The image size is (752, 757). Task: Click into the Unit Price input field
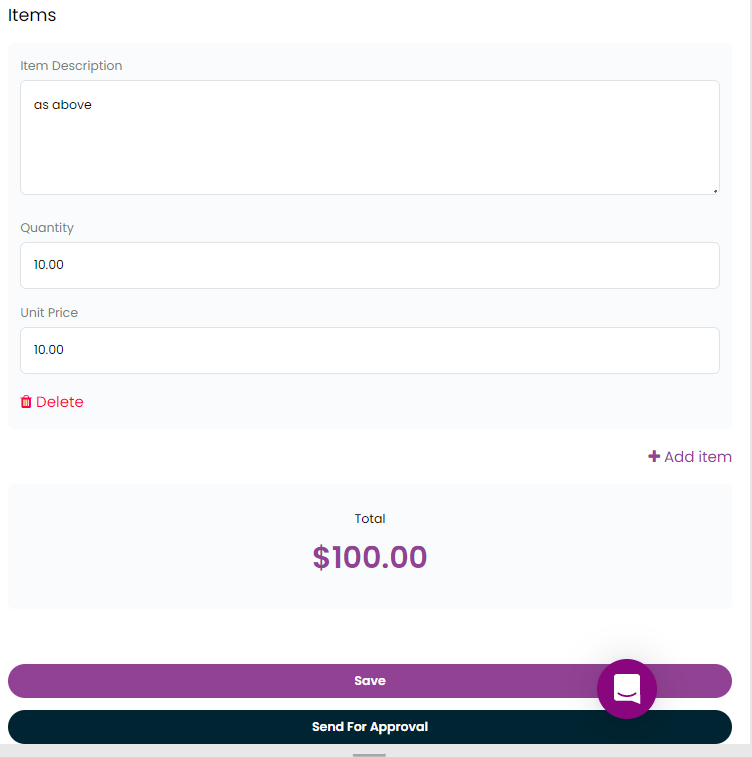[x=370, y=350]
